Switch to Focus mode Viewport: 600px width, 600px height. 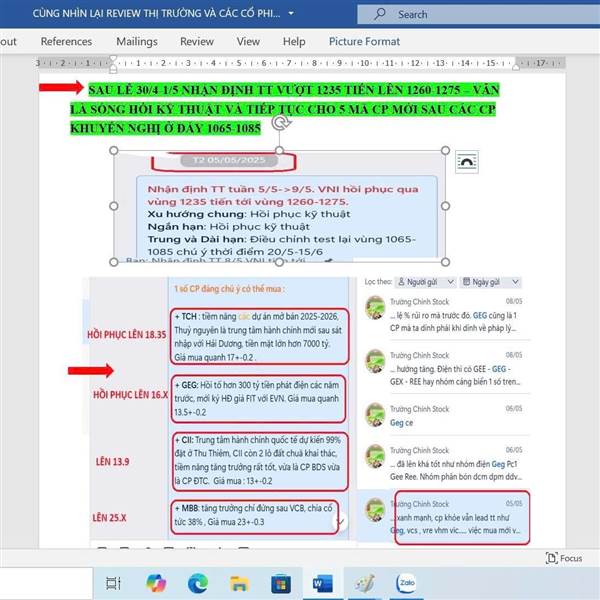click(x=564, y=558)
